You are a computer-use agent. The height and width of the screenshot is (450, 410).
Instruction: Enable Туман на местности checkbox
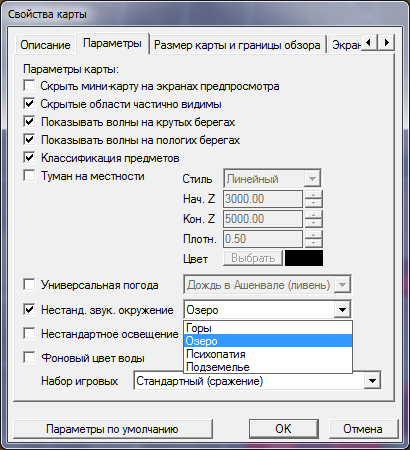tap(29, 175)
